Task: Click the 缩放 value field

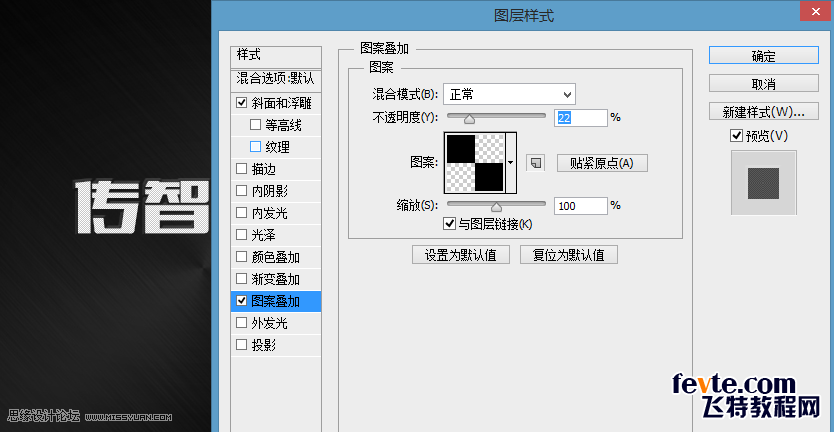Action: click(x=580, y=206)
